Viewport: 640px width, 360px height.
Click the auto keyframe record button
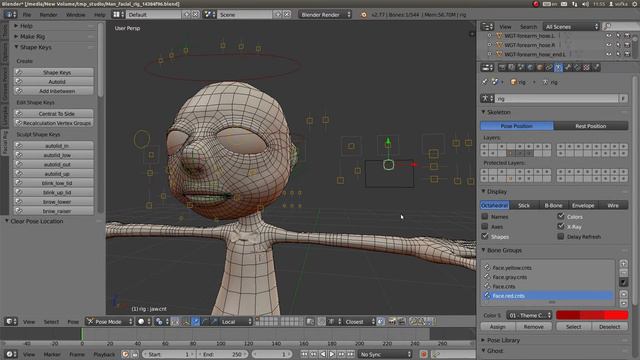(424, 354)
